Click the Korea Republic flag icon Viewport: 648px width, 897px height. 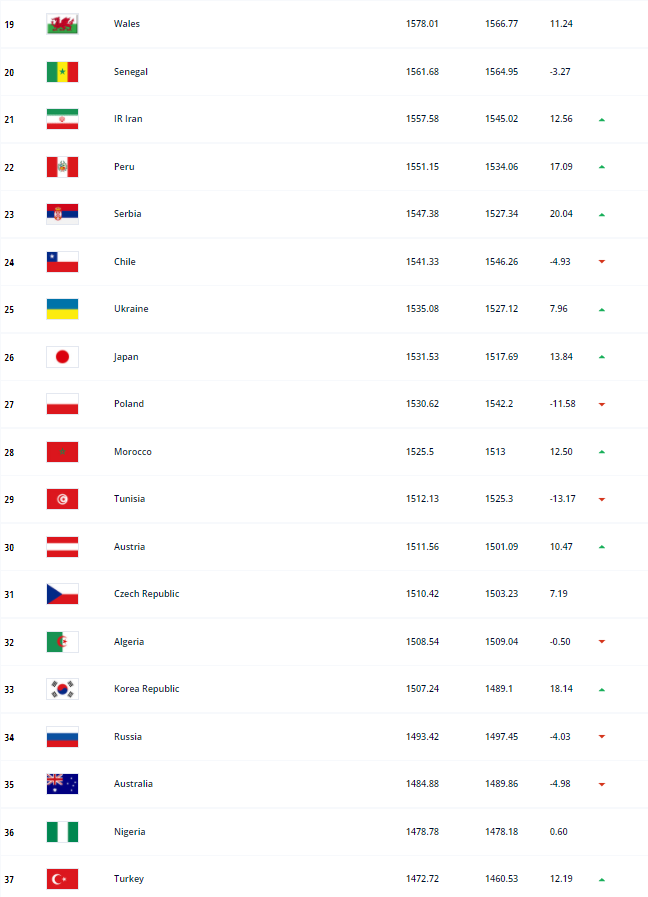[x=62, y=689]
